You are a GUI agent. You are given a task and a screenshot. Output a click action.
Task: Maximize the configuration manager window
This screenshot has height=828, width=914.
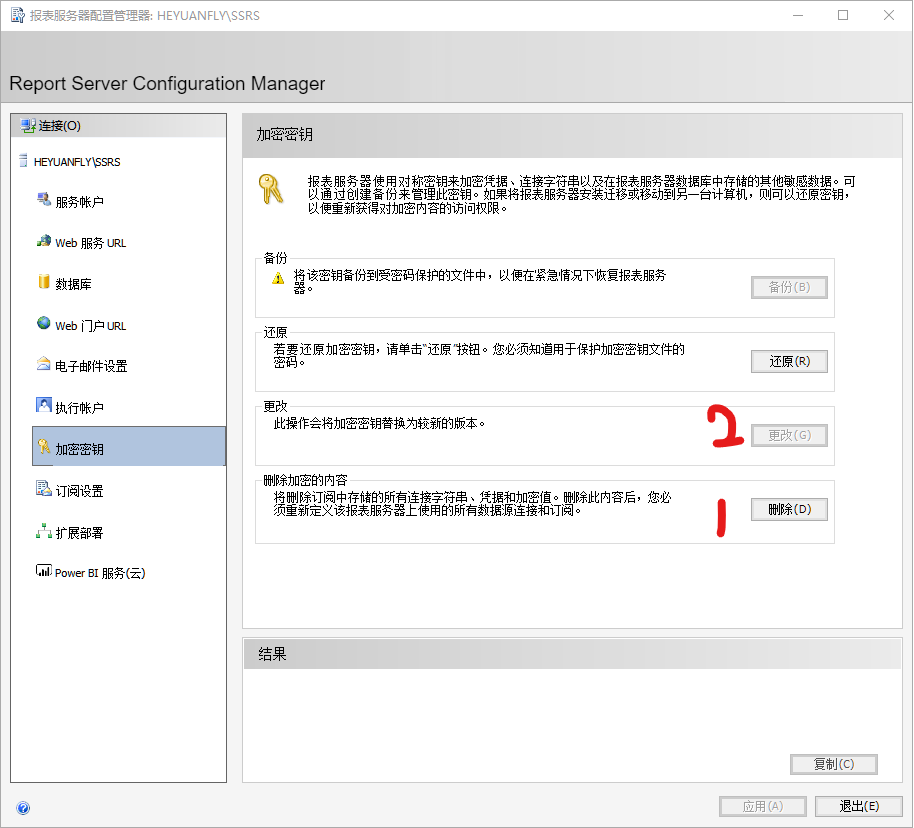click(843, 15)
